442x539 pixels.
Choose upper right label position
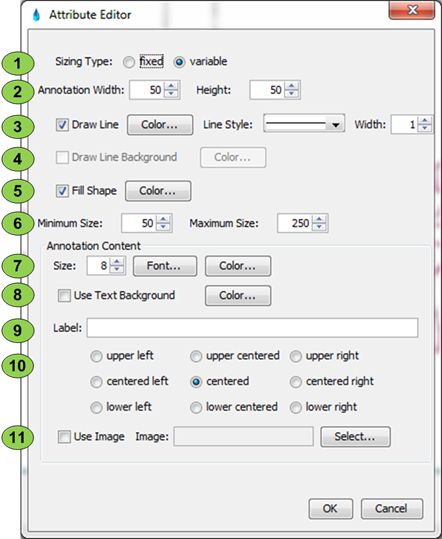click(296, 356)
